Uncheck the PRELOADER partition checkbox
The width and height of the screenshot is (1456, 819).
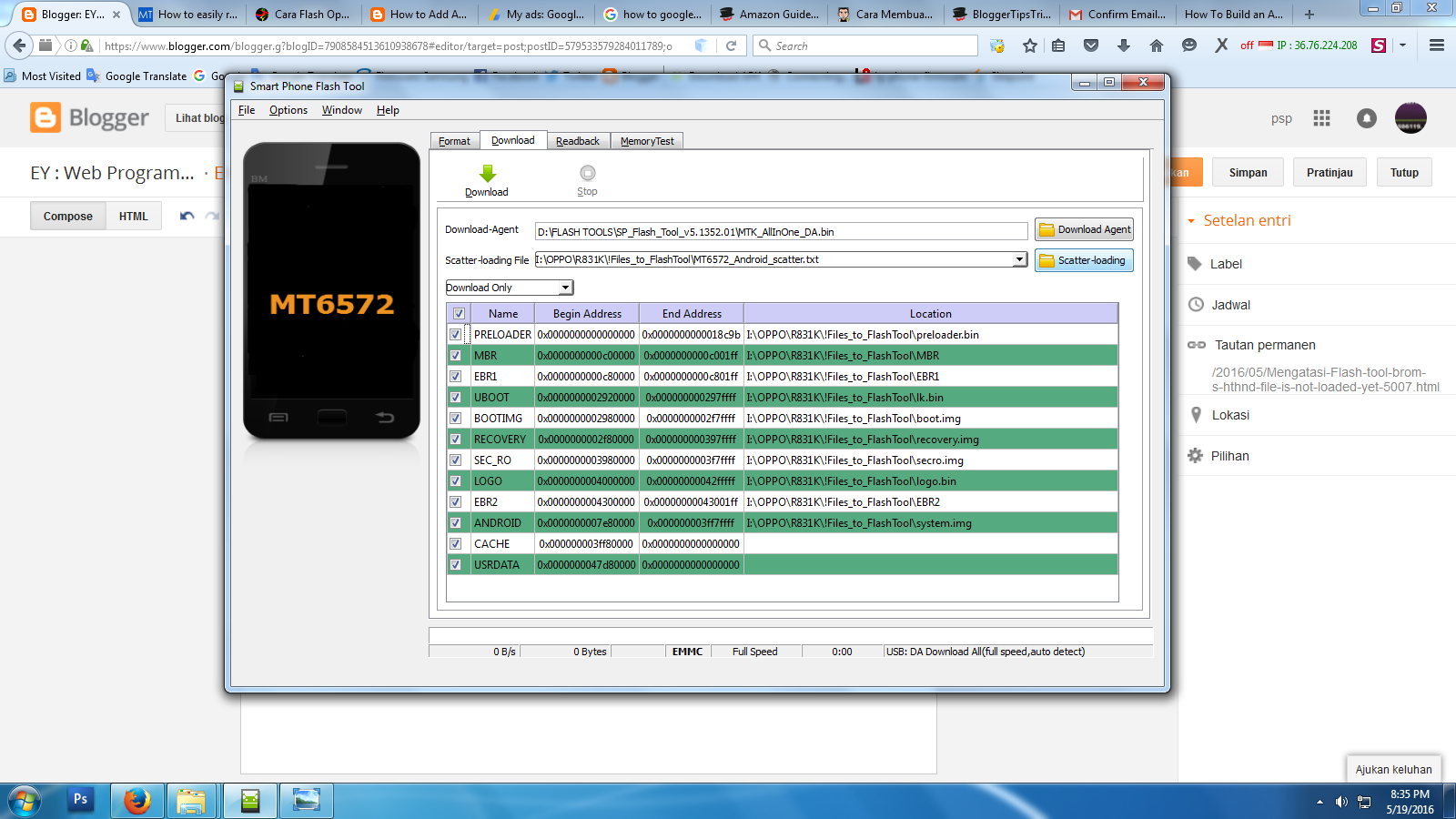[456, 335]
